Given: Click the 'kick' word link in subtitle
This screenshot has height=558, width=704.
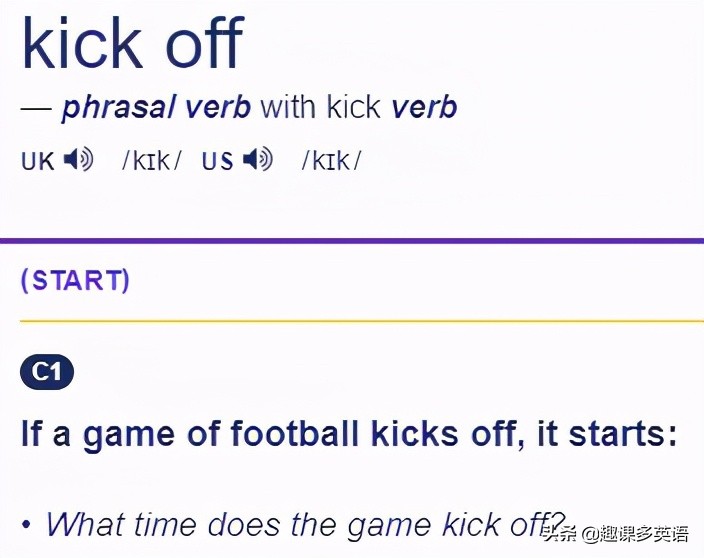Looking at the screenshot, I should [352, 108].
